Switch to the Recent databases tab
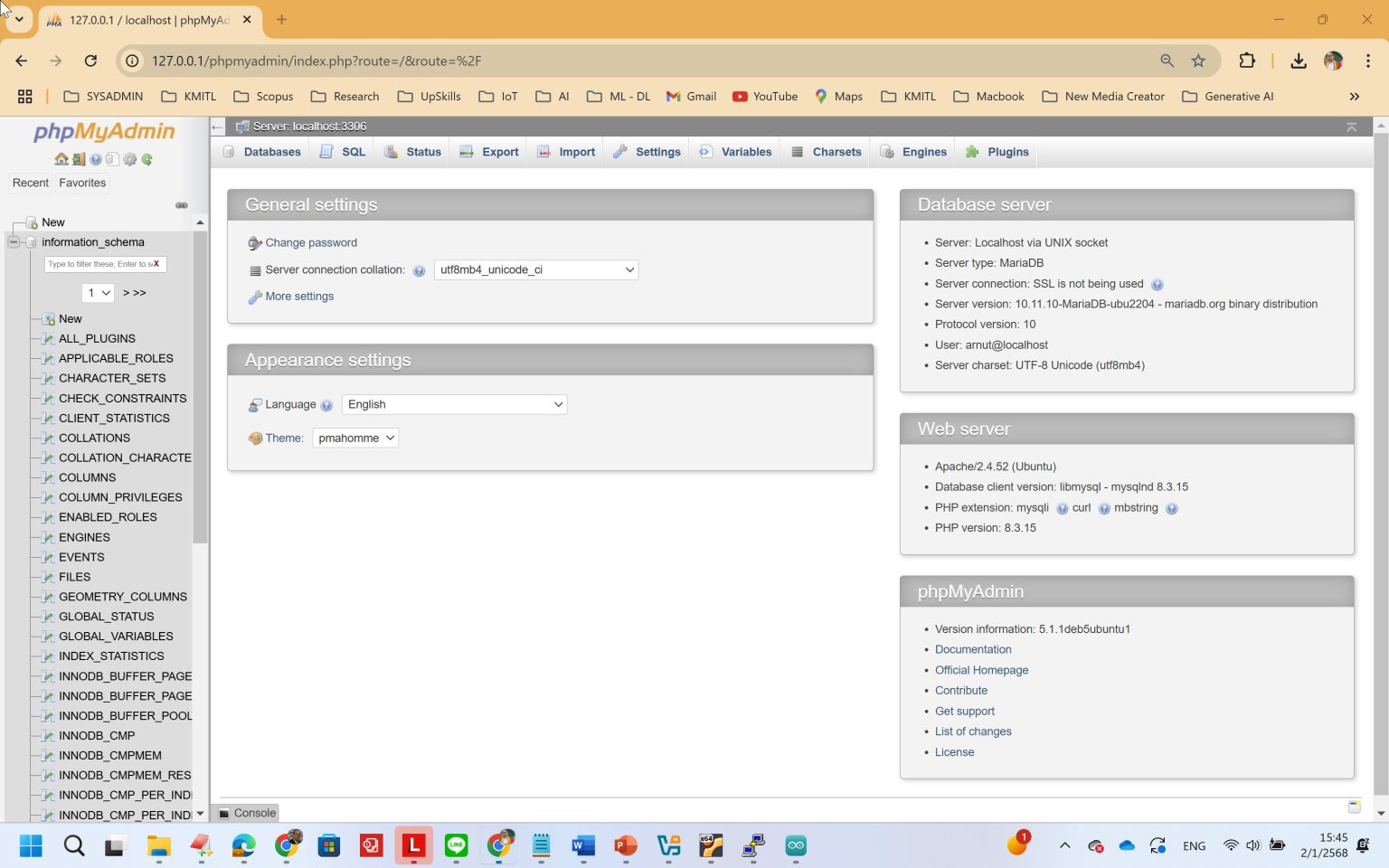 [x=30, y=183]
